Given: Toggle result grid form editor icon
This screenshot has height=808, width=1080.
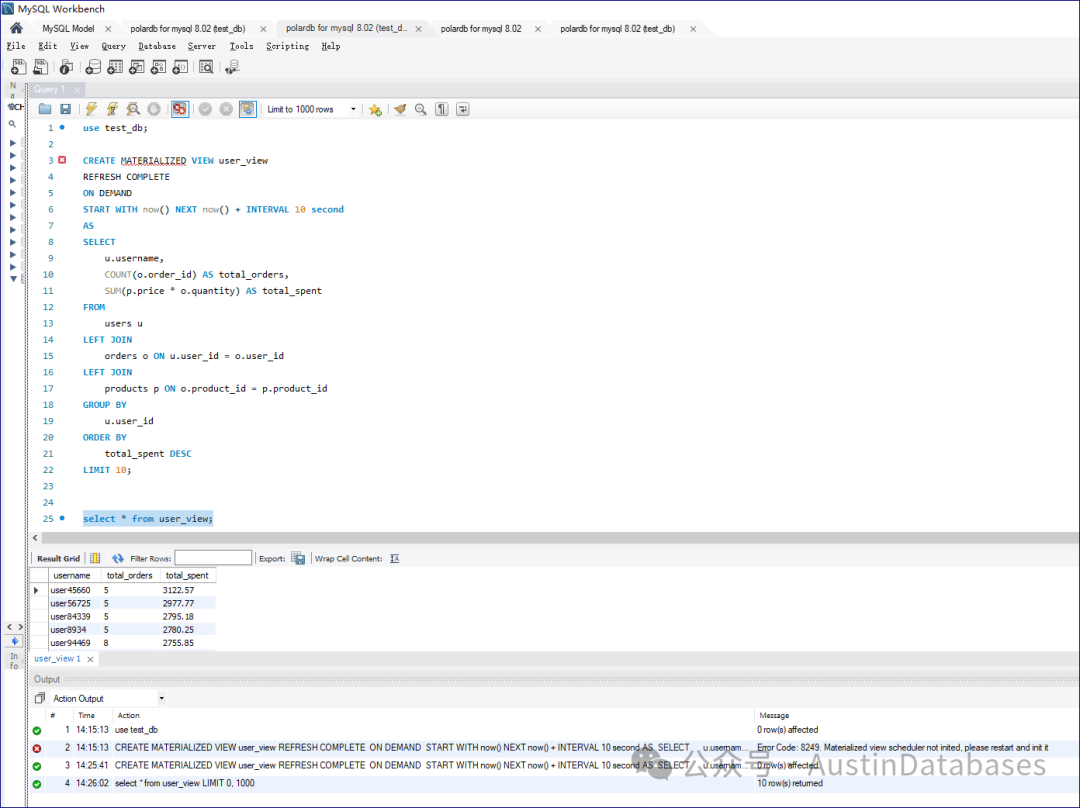Looking at the screenshot, I should (x=95, y=558).
